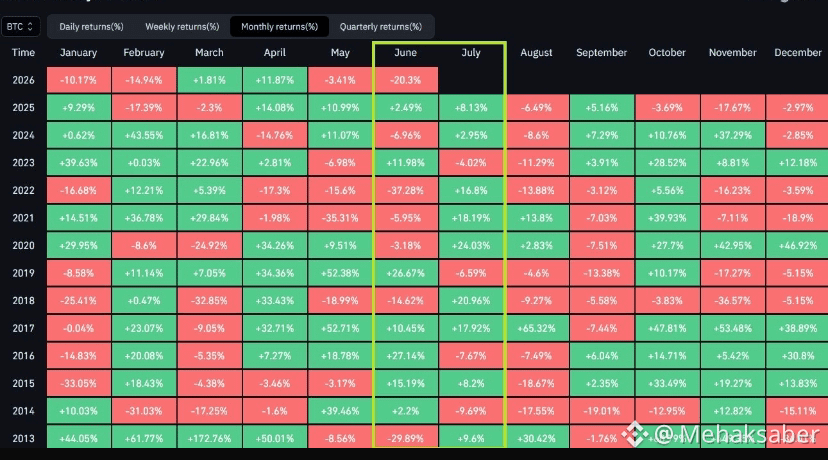828x460 pixels.
Task: Click the -36.57% November 2018 cell
Action: coord(732,301)
